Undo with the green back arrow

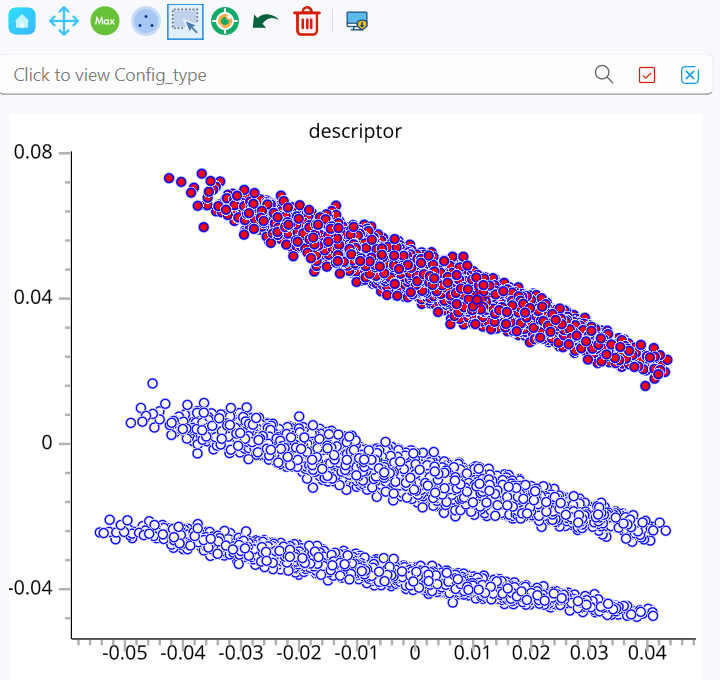point(266,21)
